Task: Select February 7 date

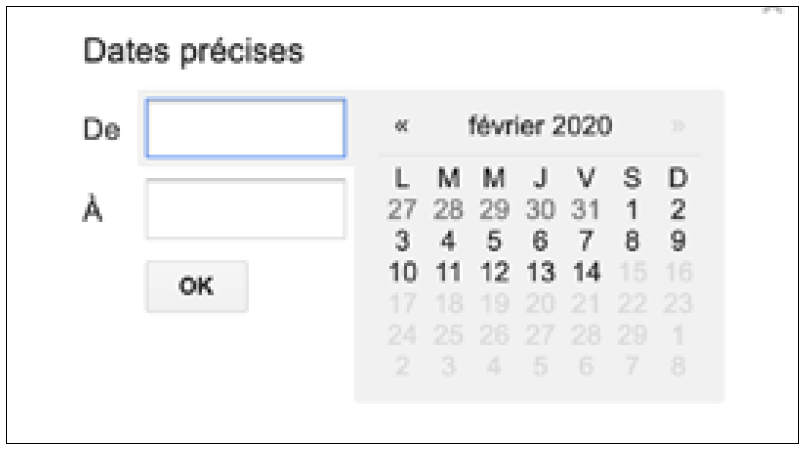Action: click(x=586, y=241)
